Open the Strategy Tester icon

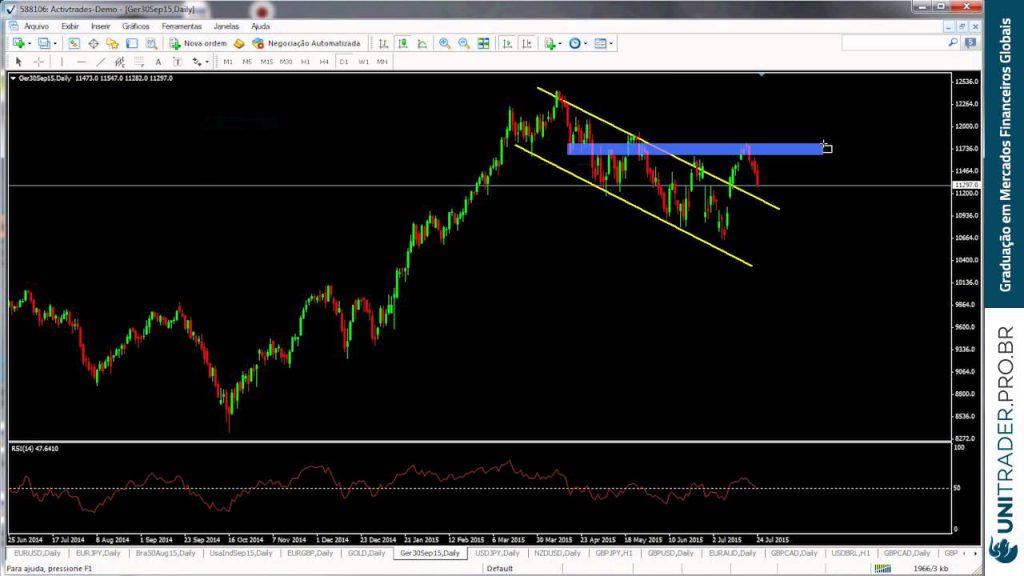coord(152,43)
